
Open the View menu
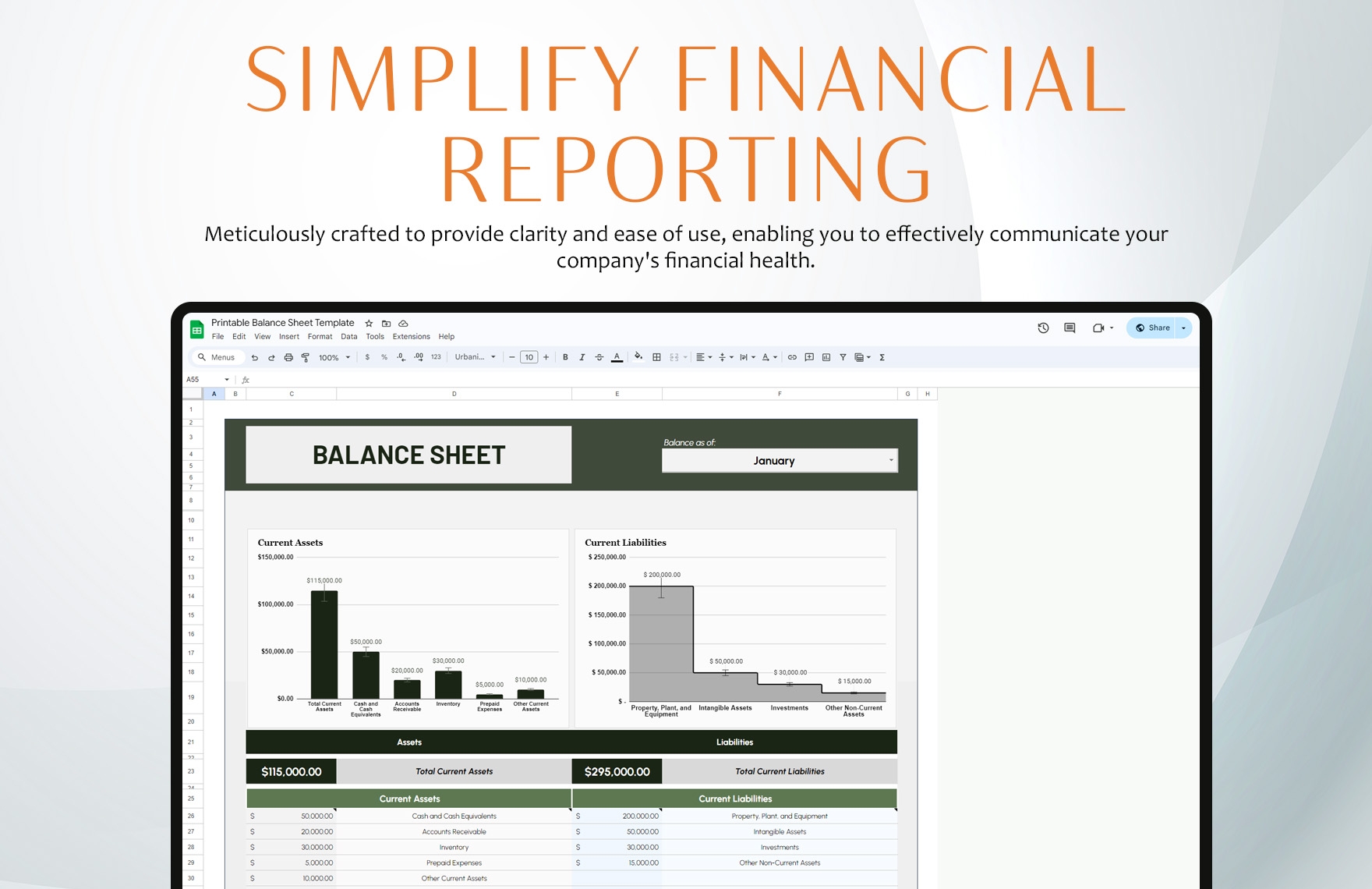point(262,337)
